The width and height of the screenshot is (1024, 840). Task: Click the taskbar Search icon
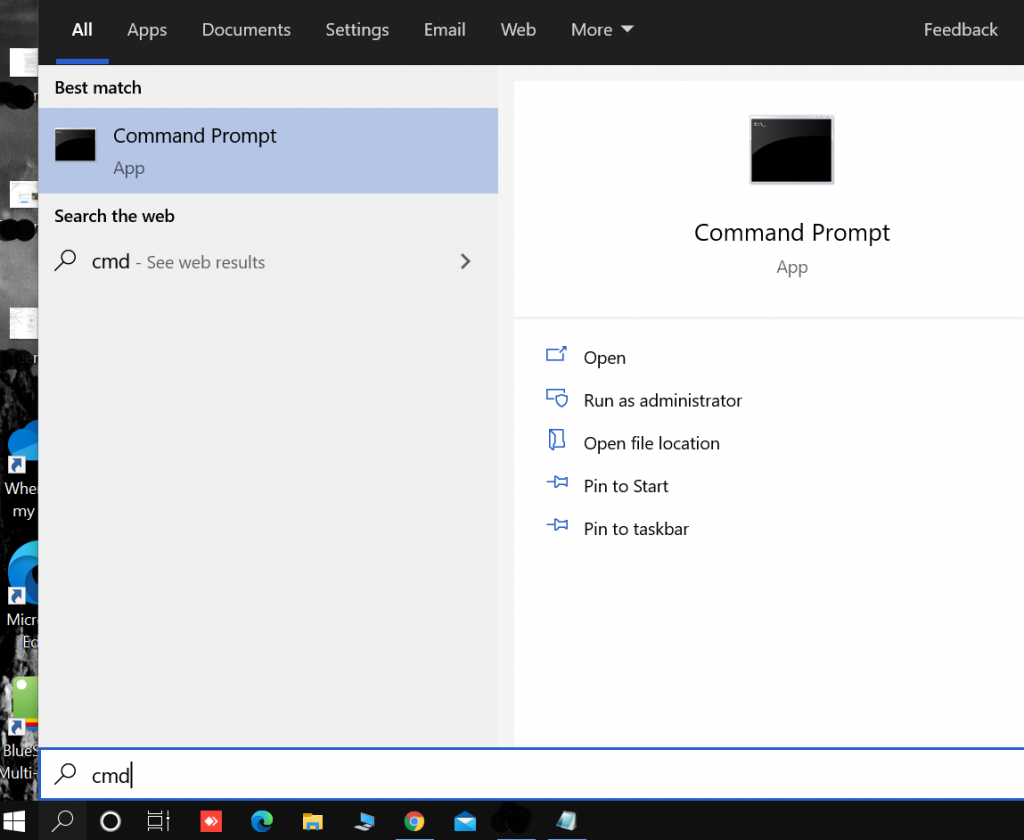tap(63, 821)
